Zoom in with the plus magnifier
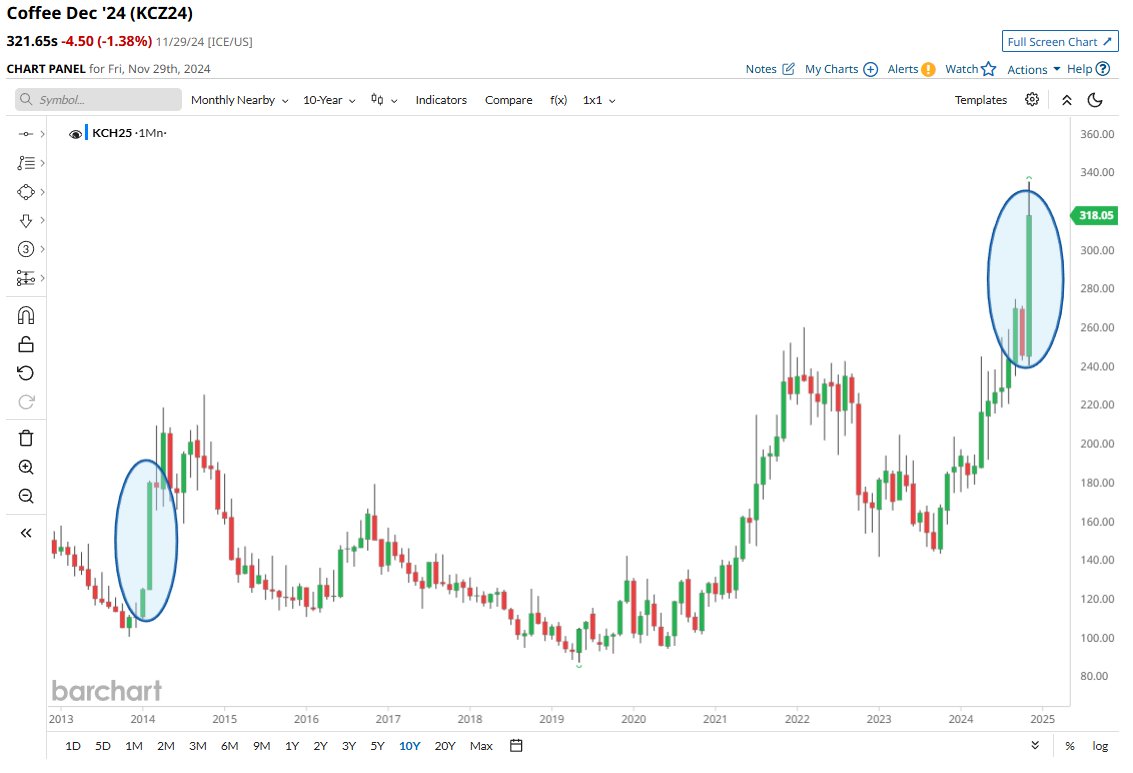 [26, 467]
